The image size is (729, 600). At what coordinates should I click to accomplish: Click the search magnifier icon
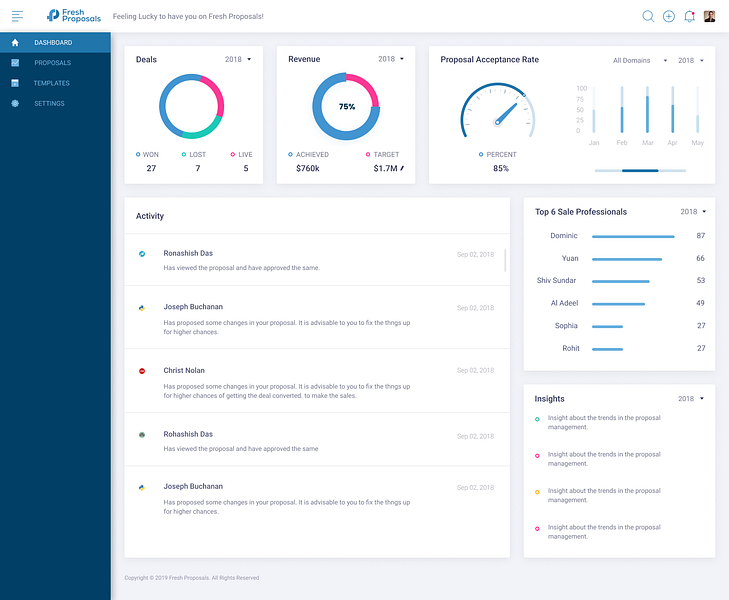pyautogui.click(x=648, y=16)
